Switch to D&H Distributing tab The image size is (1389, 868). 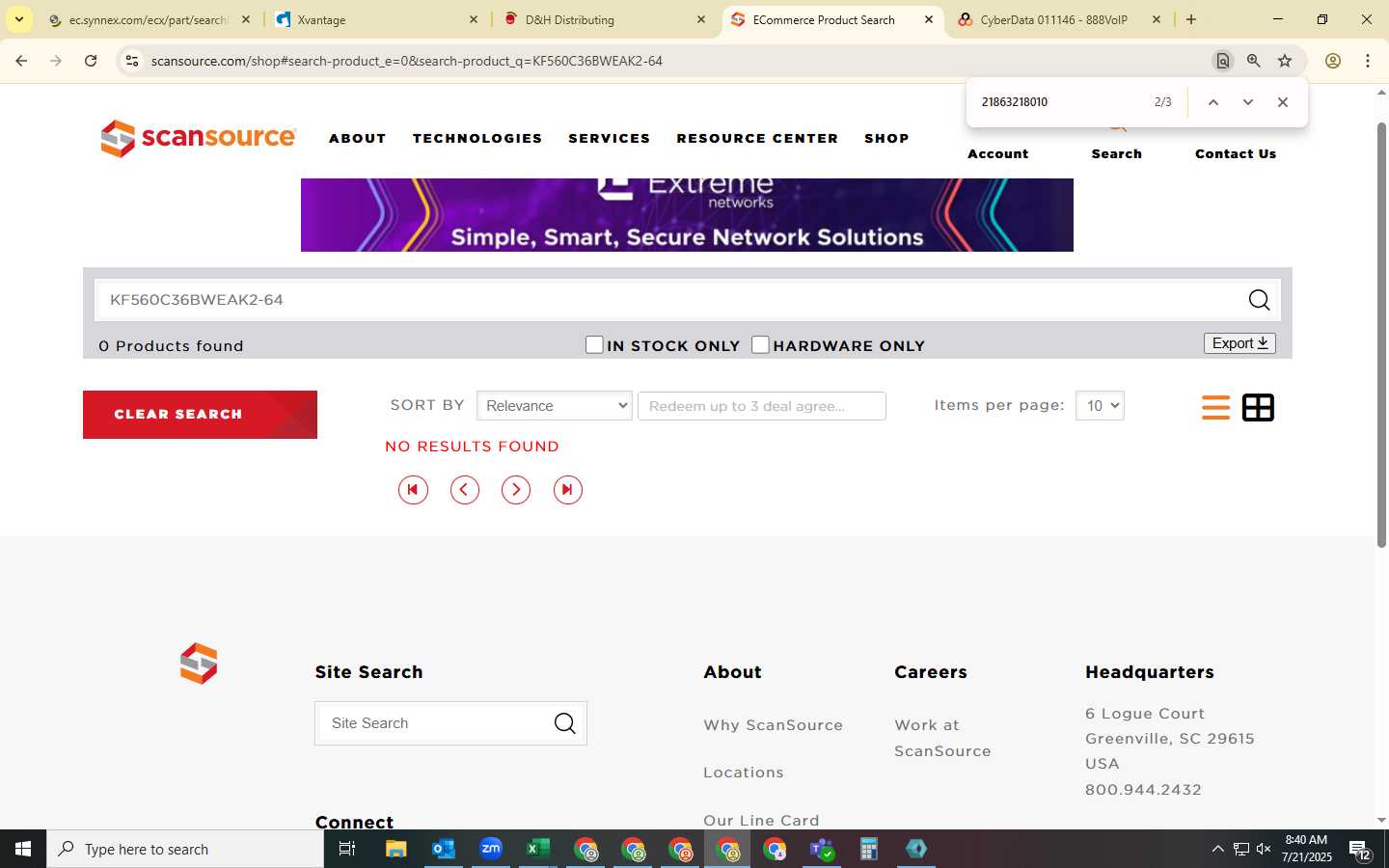click(x=606, y=19)
